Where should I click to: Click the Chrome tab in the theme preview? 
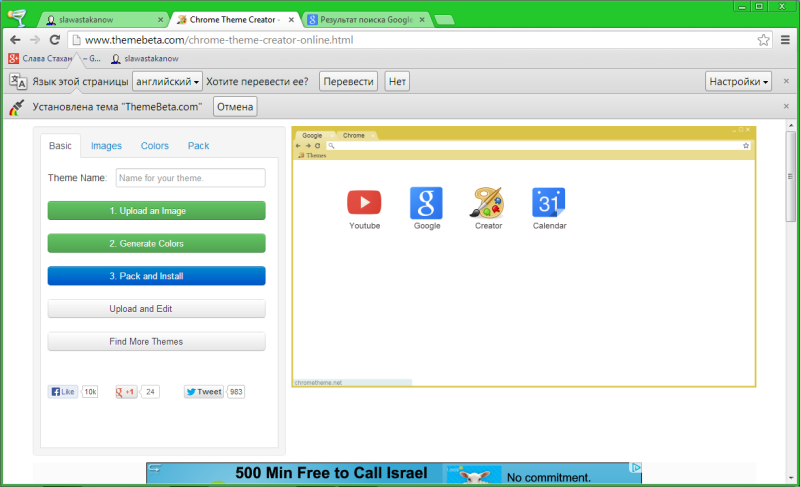coord(356,135)
